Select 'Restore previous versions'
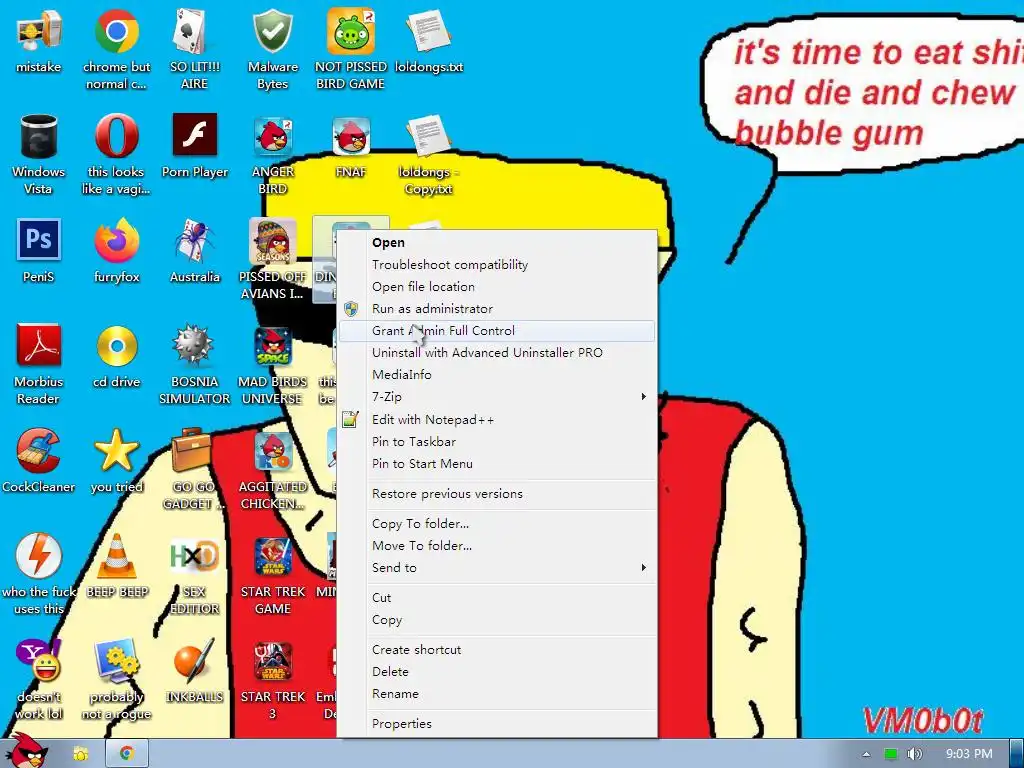The width and height of the screenshot is (1024, 768). (497, 494)
